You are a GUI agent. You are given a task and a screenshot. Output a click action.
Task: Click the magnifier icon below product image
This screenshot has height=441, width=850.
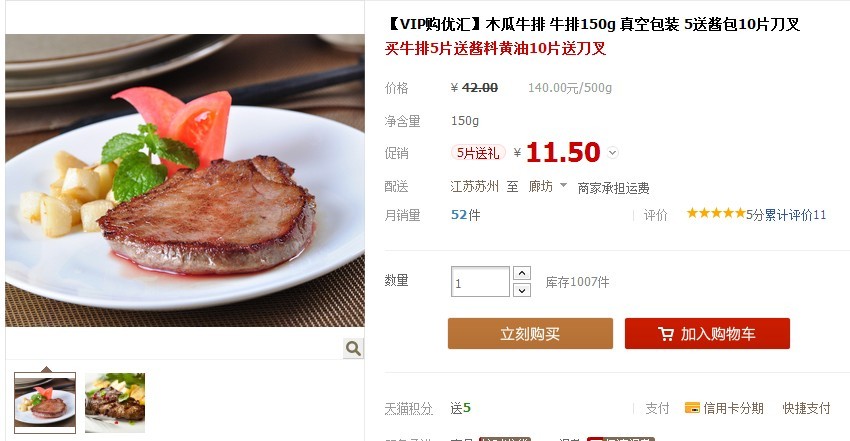coord(353,348)
